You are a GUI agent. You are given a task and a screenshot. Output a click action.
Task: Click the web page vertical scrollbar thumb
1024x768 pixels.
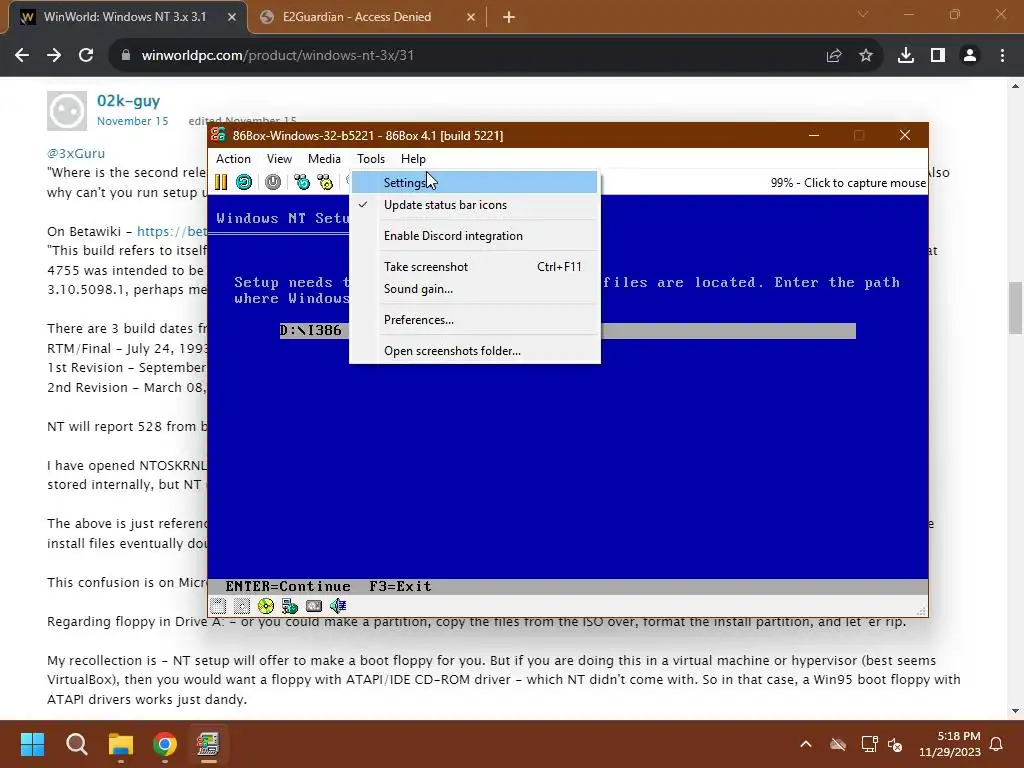(1015, 307)
